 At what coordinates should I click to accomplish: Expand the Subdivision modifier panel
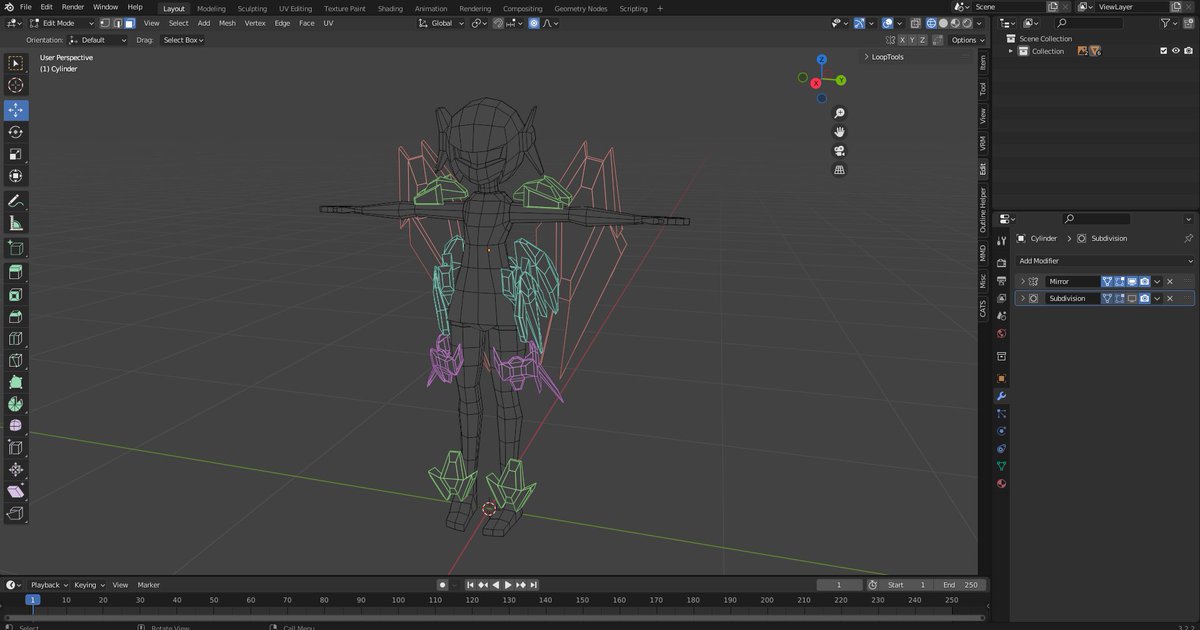click(1022, 298)
